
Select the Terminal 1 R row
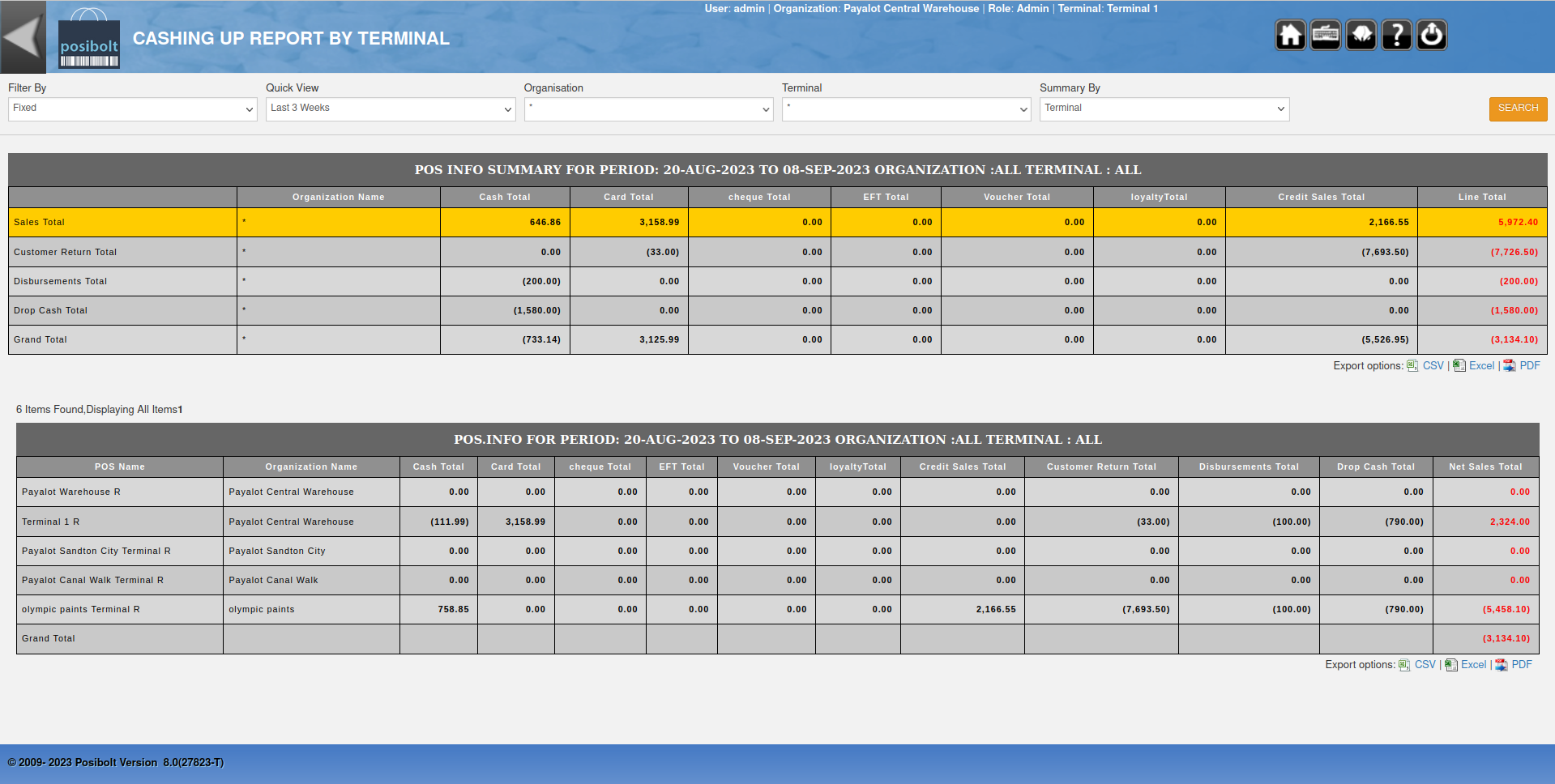(x=50, y=522)
